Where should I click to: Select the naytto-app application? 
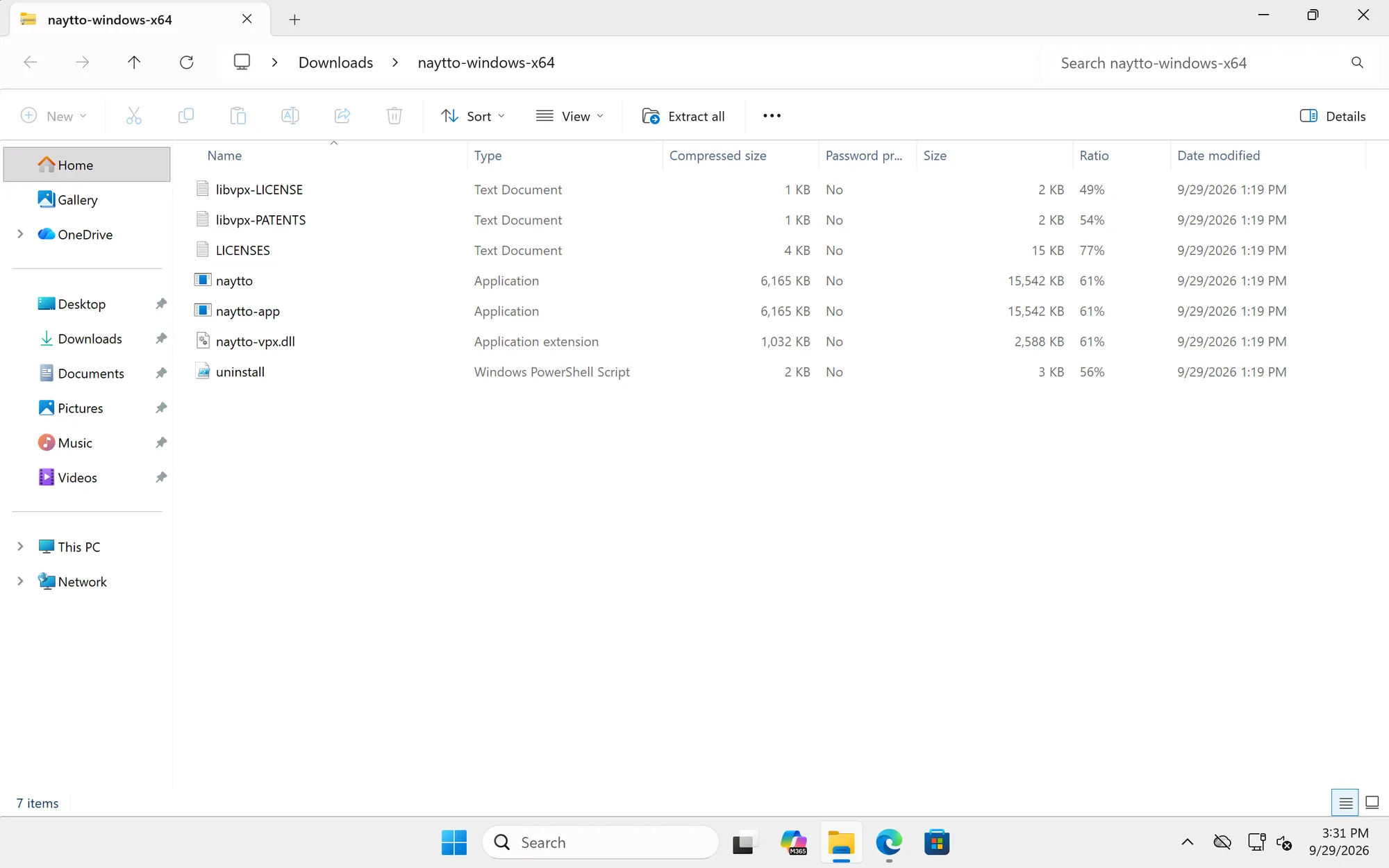(247, 311)
